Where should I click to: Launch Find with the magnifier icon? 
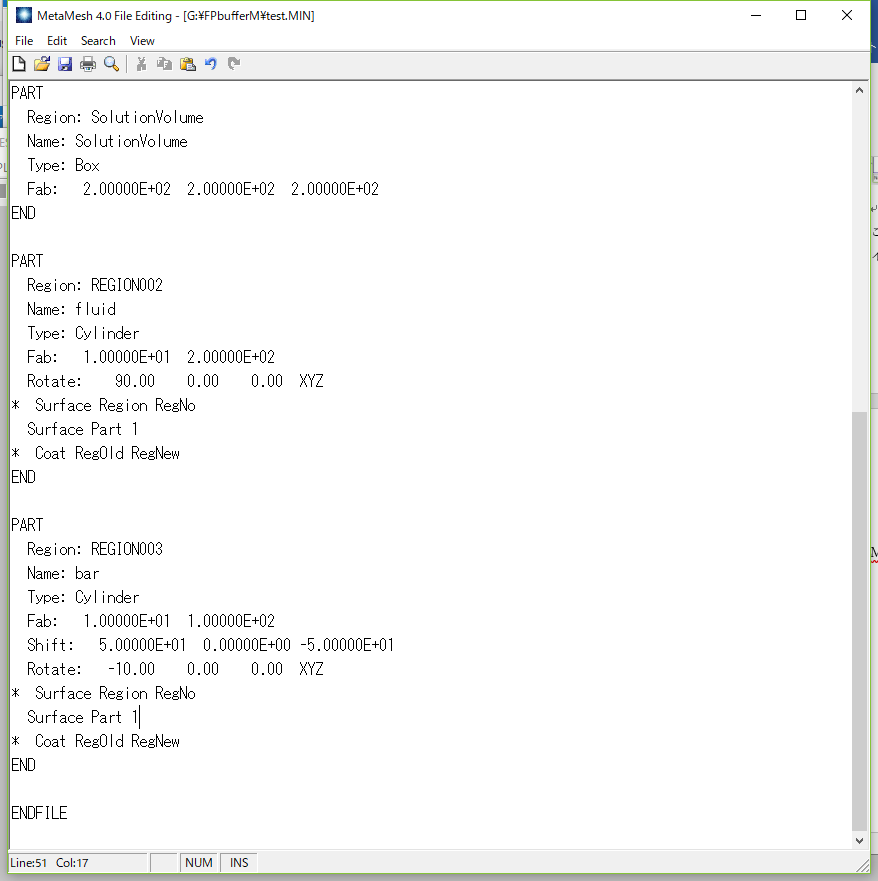point(111,64)
